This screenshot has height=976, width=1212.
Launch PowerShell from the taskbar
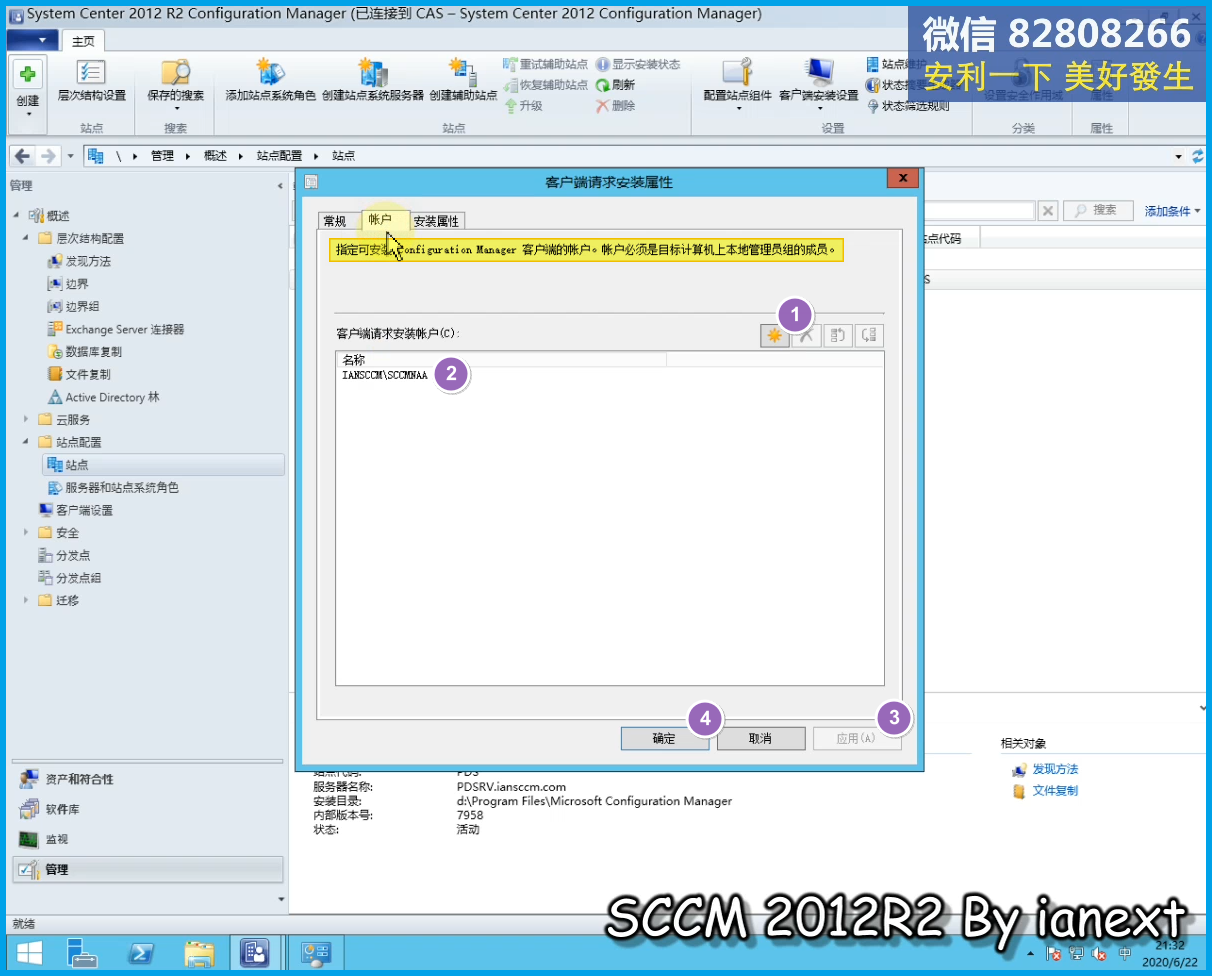pyautogui.click(x=141, y=953)
